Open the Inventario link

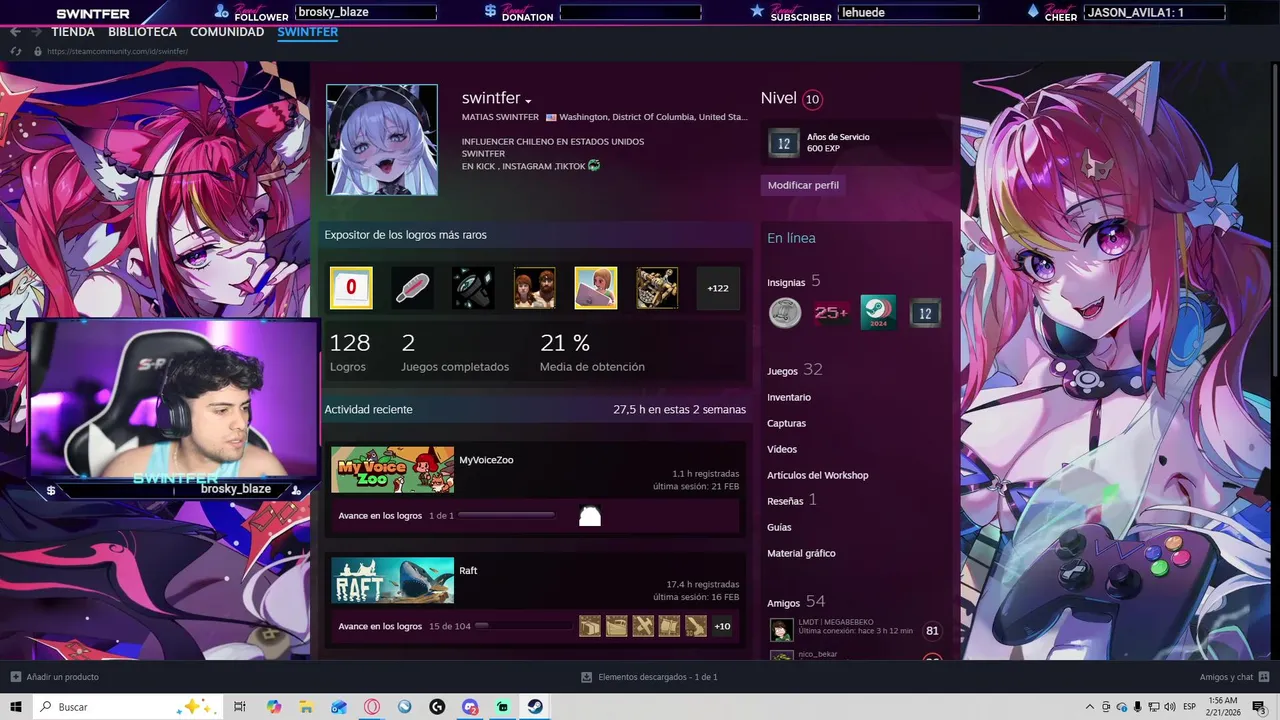click(x=789, y=397)
